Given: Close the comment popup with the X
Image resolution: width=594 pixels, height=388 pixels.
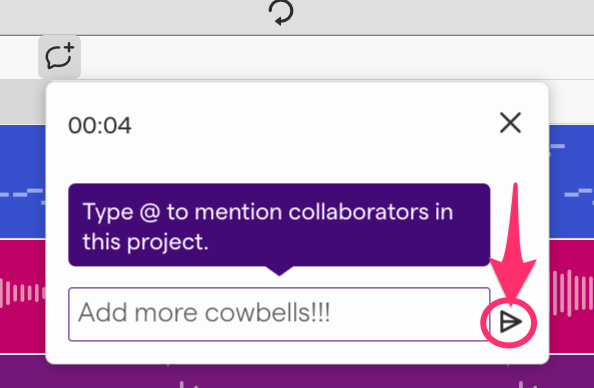Looking at the screenshot, I should 510,123.
